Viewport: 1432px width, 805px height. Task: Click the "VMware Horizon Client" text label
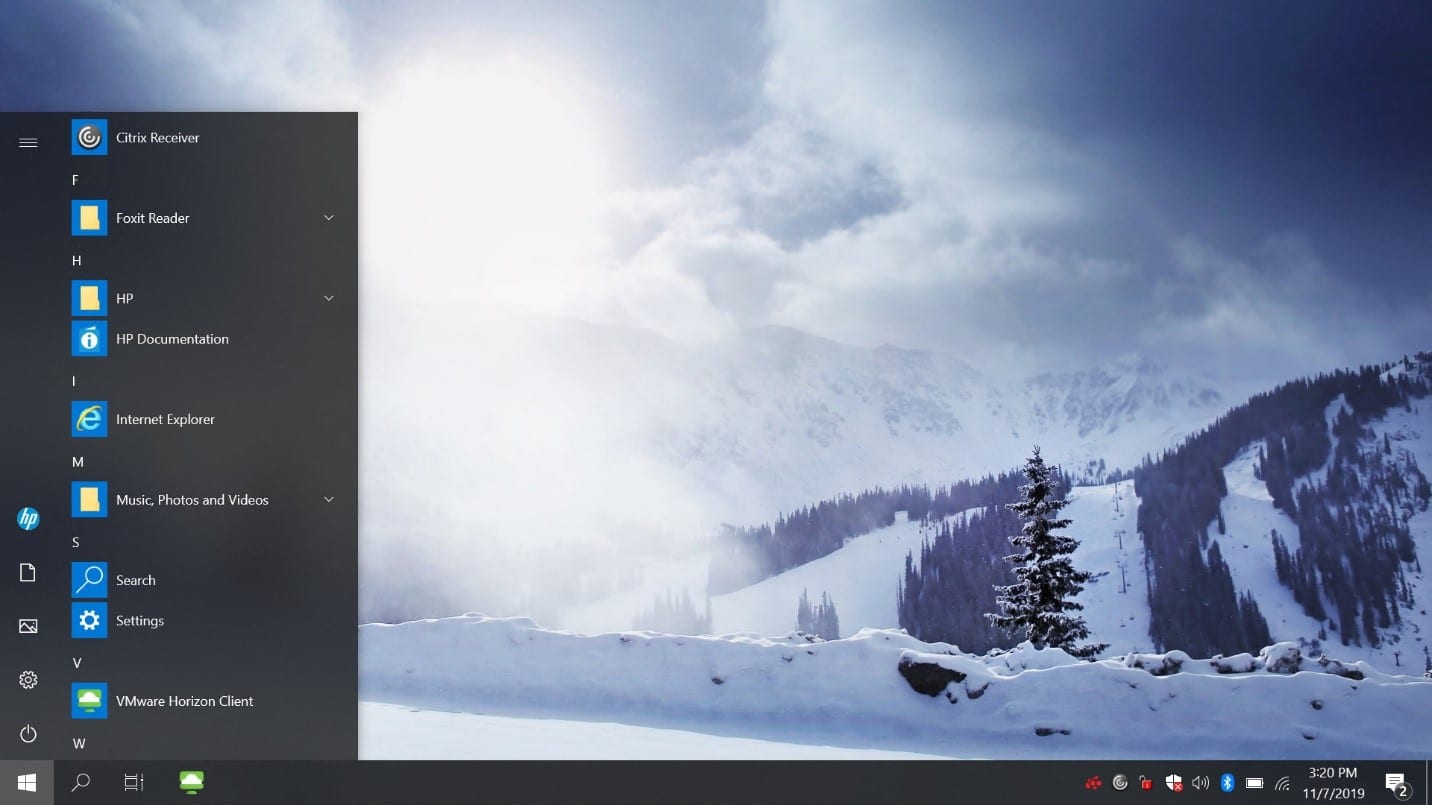pyautogui.click(x=184, y=701)
